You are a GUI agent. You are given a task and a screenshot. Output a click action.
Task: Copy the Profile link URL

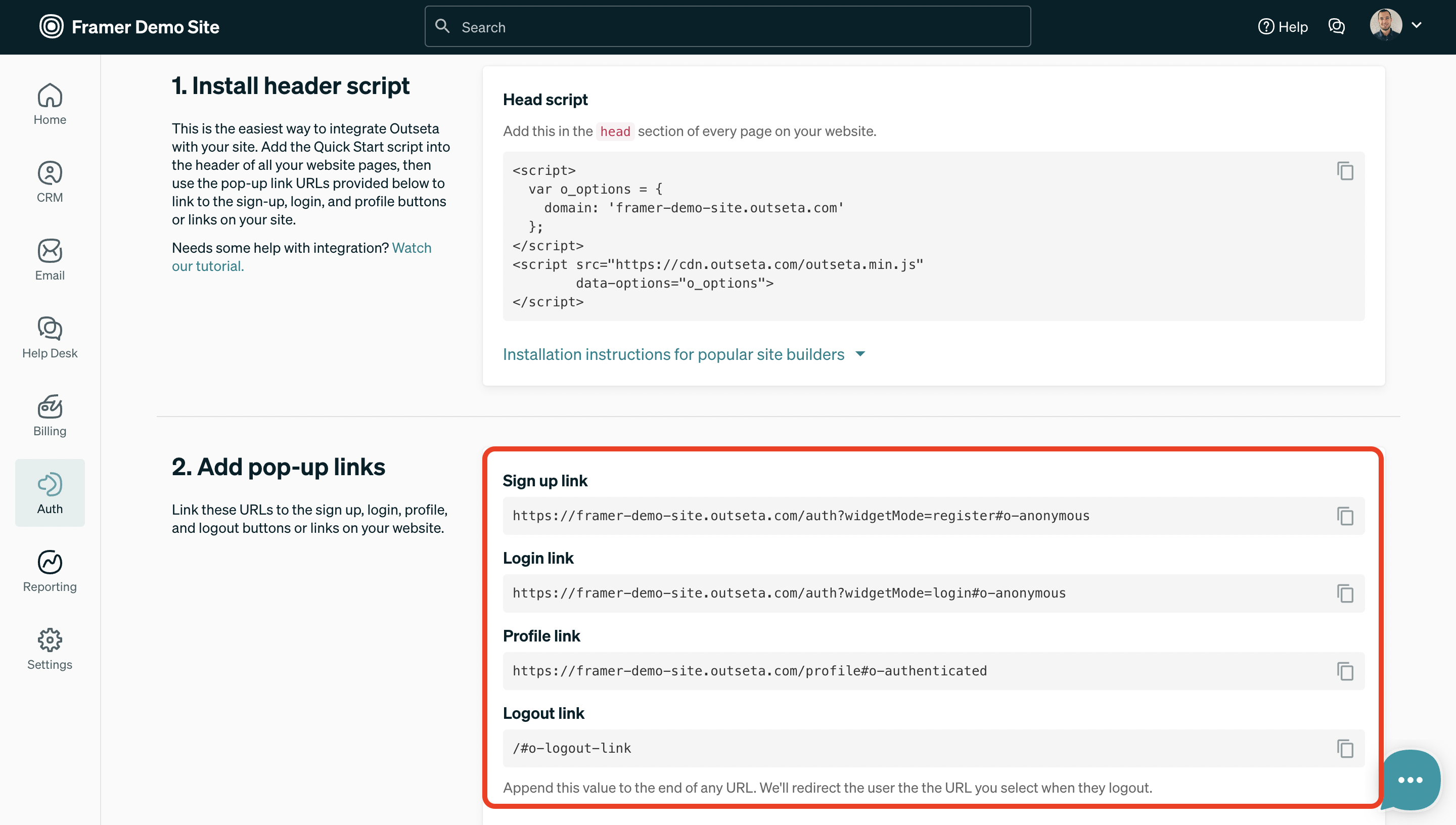(x=1345, y=671)
